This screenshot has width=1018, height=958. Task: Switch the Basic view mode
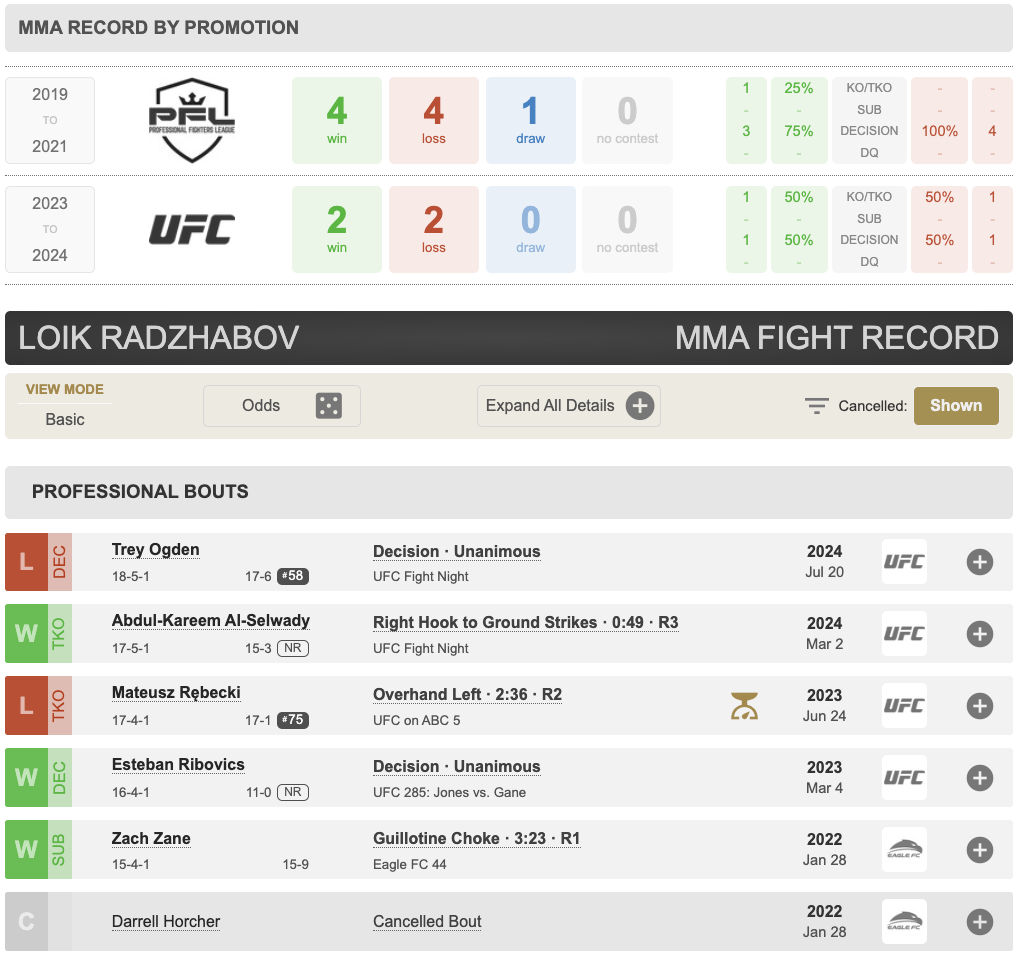point(65,419)
